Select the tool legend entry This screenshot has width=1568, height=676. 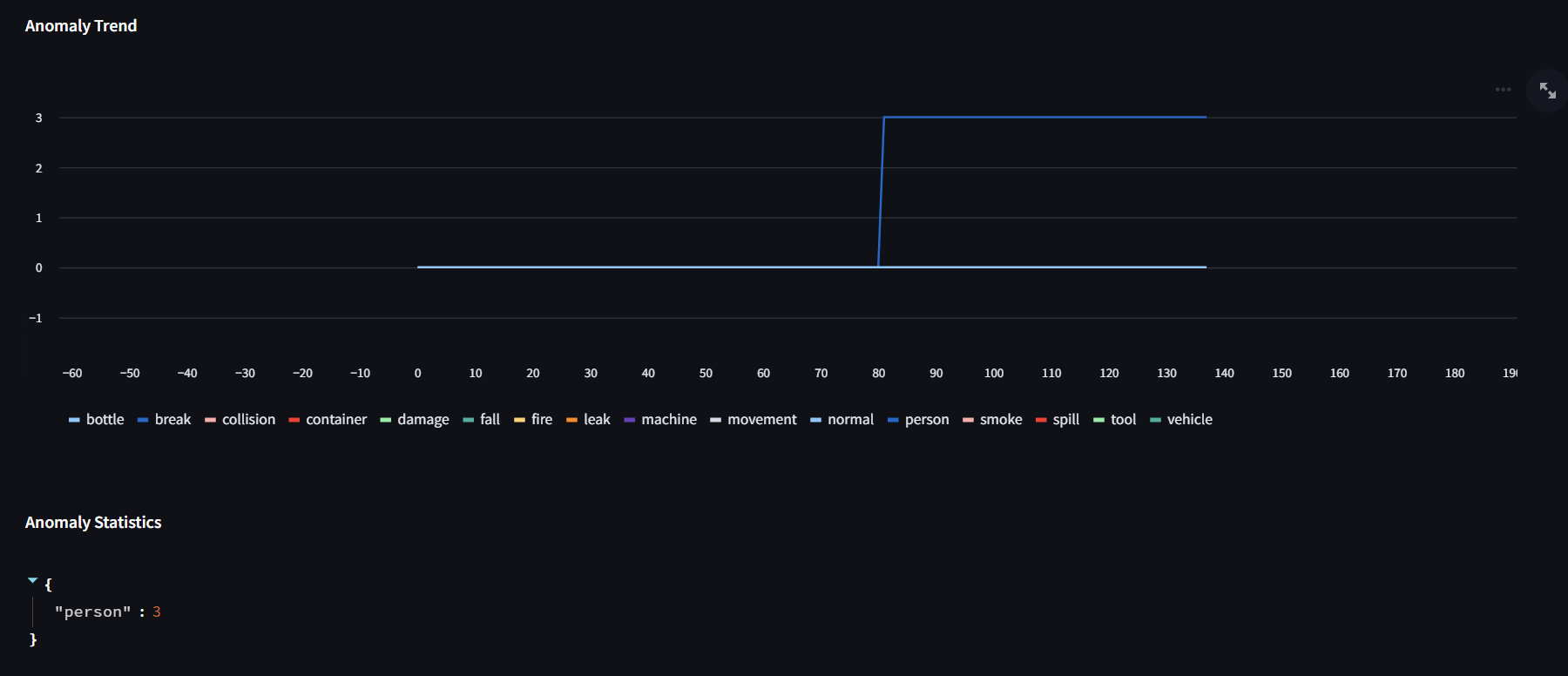pos(1115,420)
